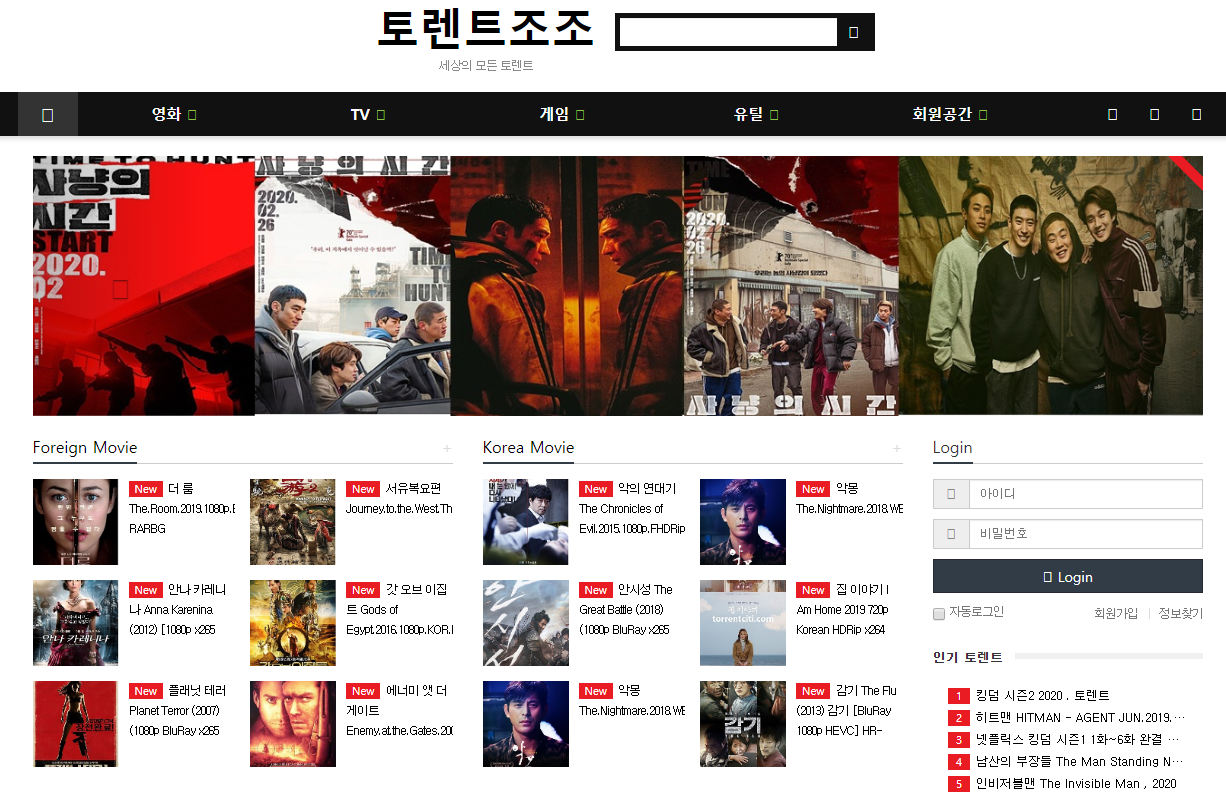Screen dimensions: 1226x795
Task: Click the plus icon next to Korea Movie
Action: (x=897, y=449)
